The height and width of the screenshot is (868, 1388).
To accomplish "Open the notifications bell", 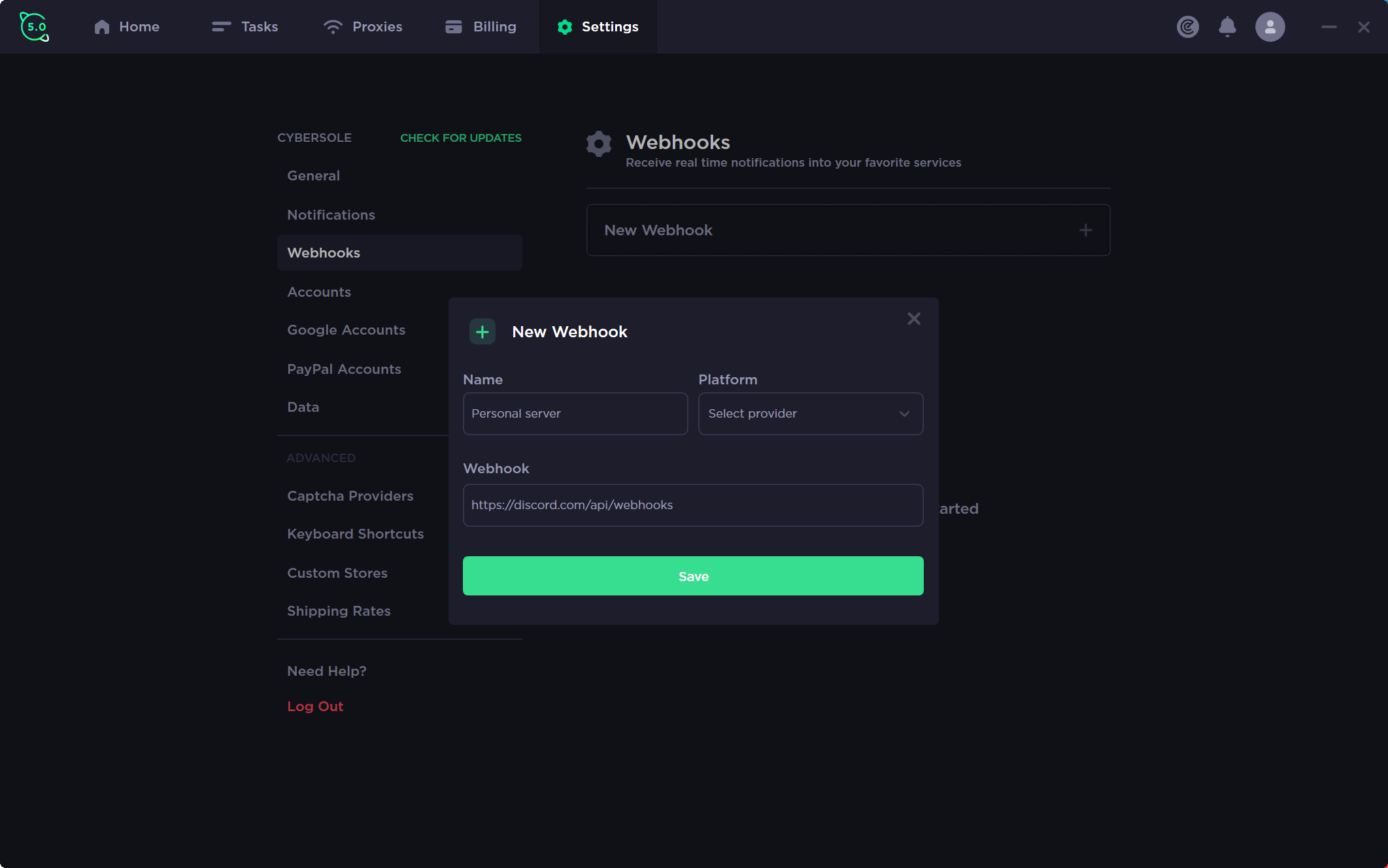I will (1227, 27).
